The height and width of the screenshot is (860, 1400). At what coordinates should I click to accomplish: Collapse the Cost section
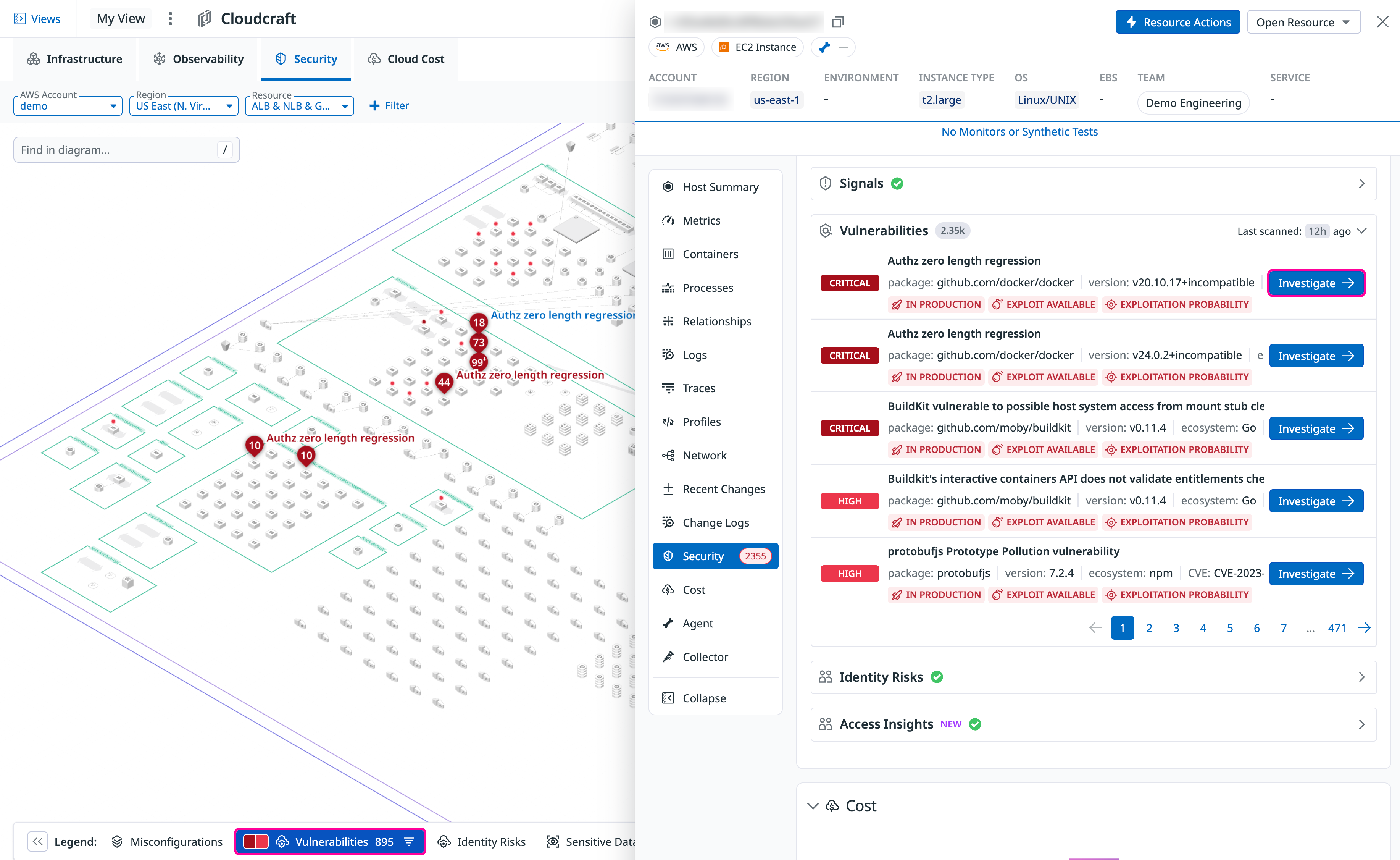[x=813, y=806]
